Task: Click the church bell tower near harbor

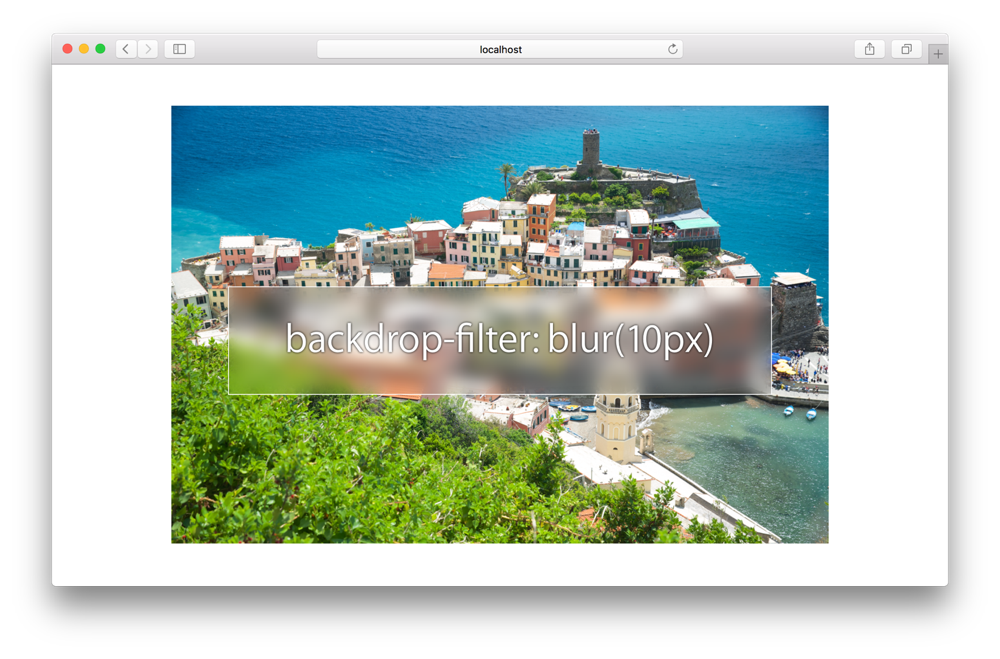Action: pyautogui.click(x=617, y=427)
